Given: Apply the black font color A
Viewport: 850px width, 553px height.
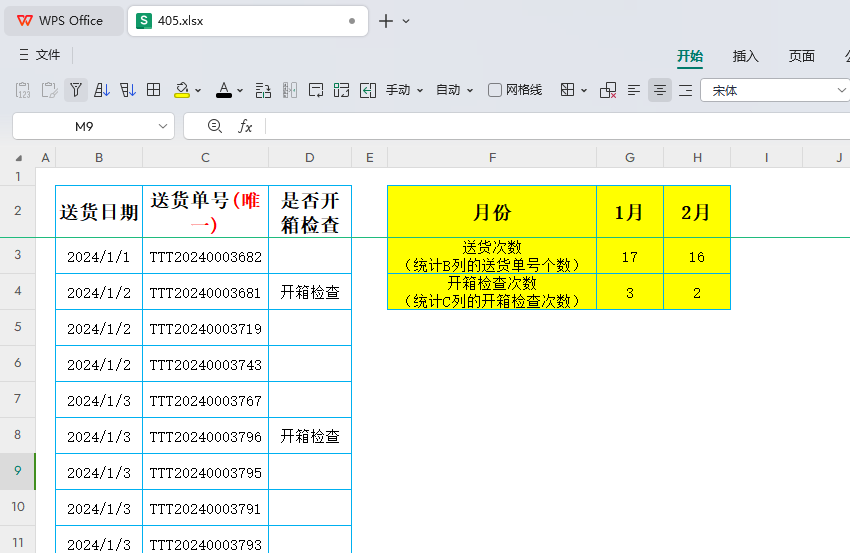Looking at the screenshot, I should (224, 90).
